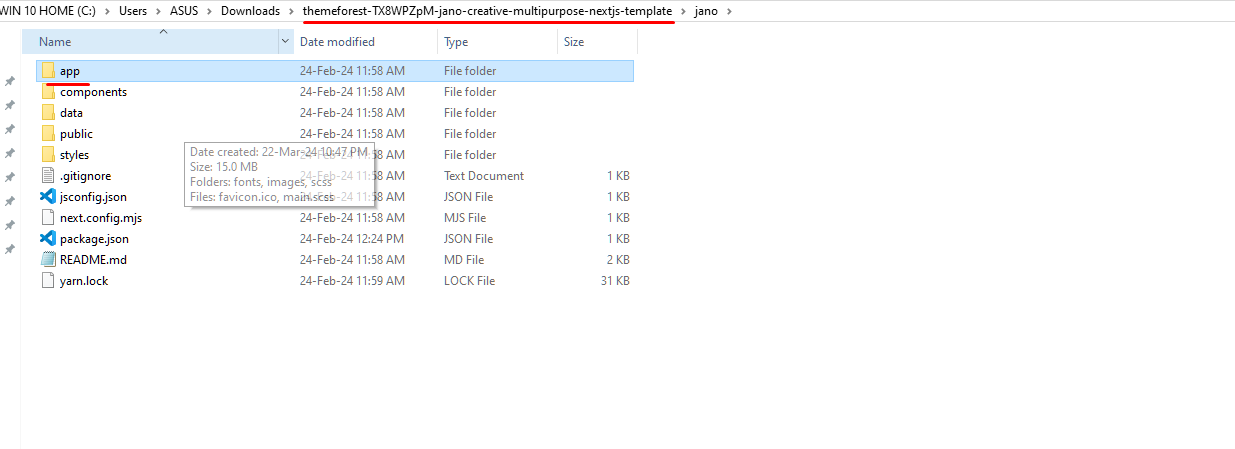The width and height of the screenshot is (1235, 449).
Task: Click the package.json VS Code icon
Action: [48, 239]
